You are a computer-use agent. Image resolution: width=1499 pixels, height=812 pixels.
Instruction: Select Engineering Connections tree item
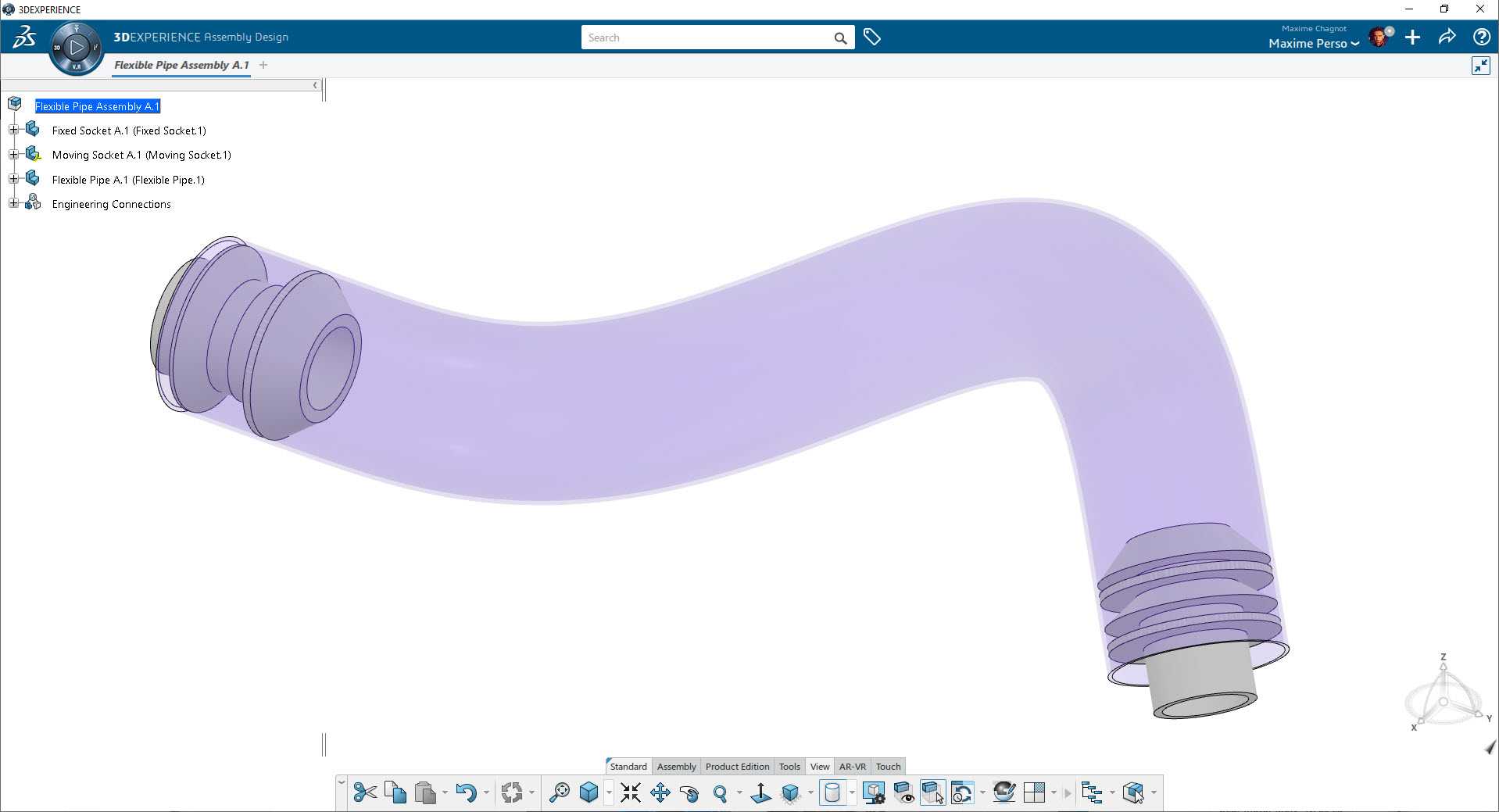(x=111, y=204)
